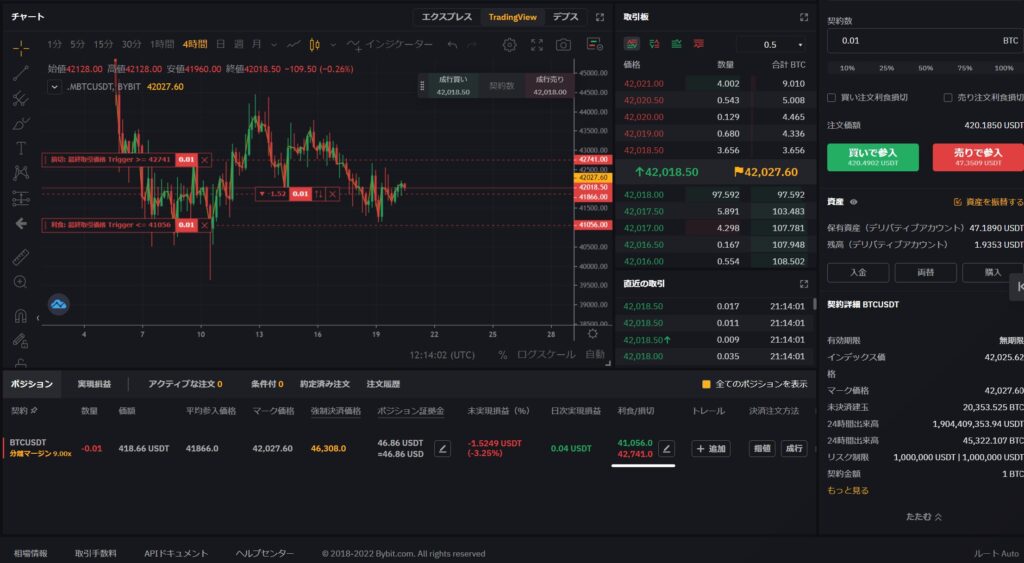Switch to the エクスプレス chart tab
The height and width of the screenshot is (563, 1024).
447,17
